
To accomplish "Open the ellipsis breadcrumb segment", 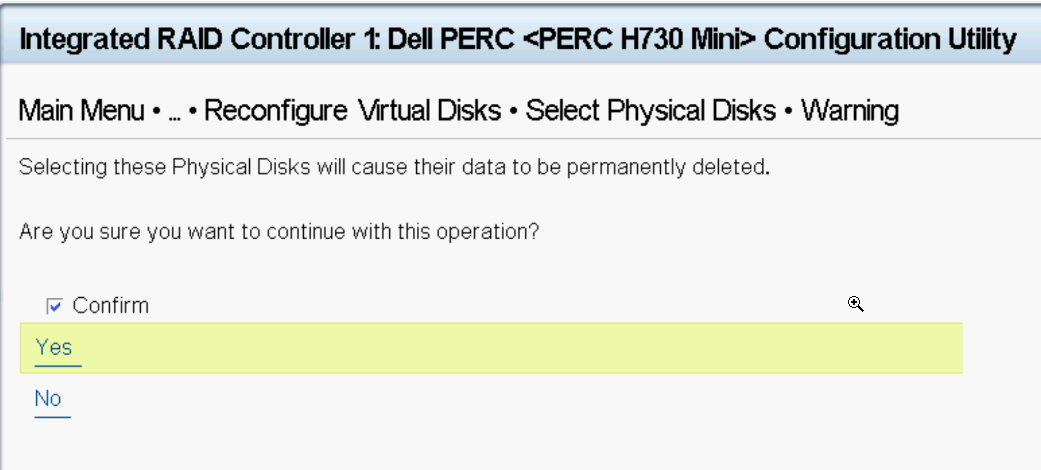I will 175,112.
